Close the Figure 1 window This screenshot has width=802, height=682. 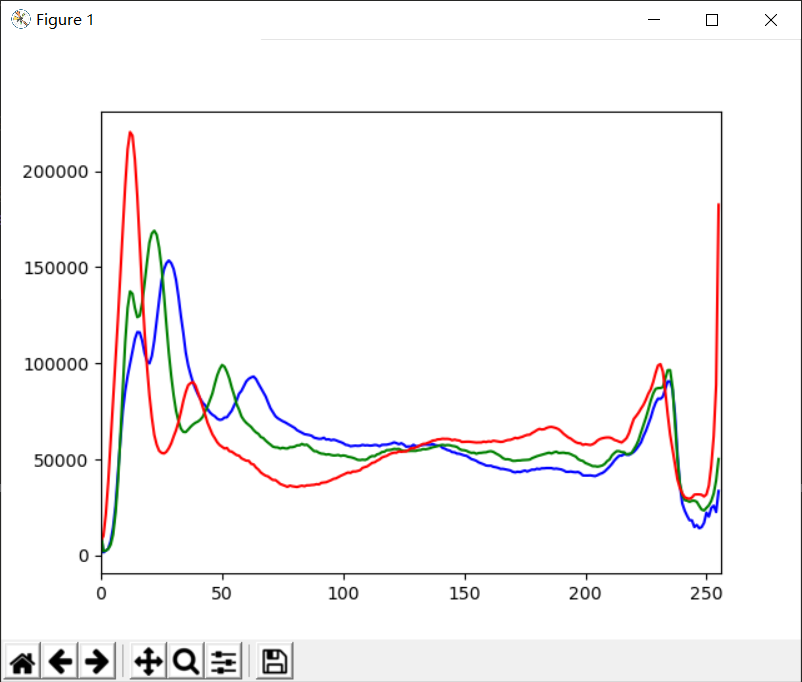click(771, 19)
